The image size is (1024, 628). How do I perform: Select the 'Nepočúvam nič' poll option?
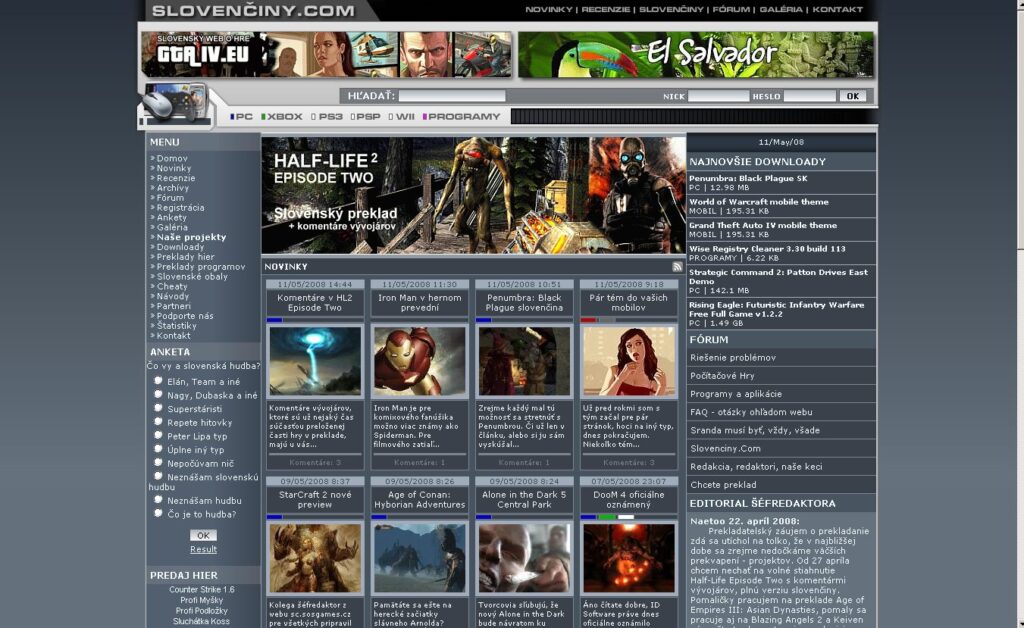[x=158, y=463]
